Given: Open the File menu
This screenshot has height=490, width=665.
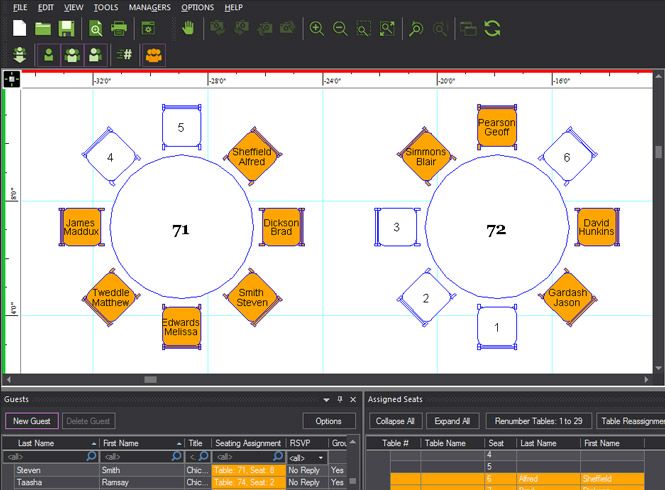Looking at the screenshot, I should [20, 7].
